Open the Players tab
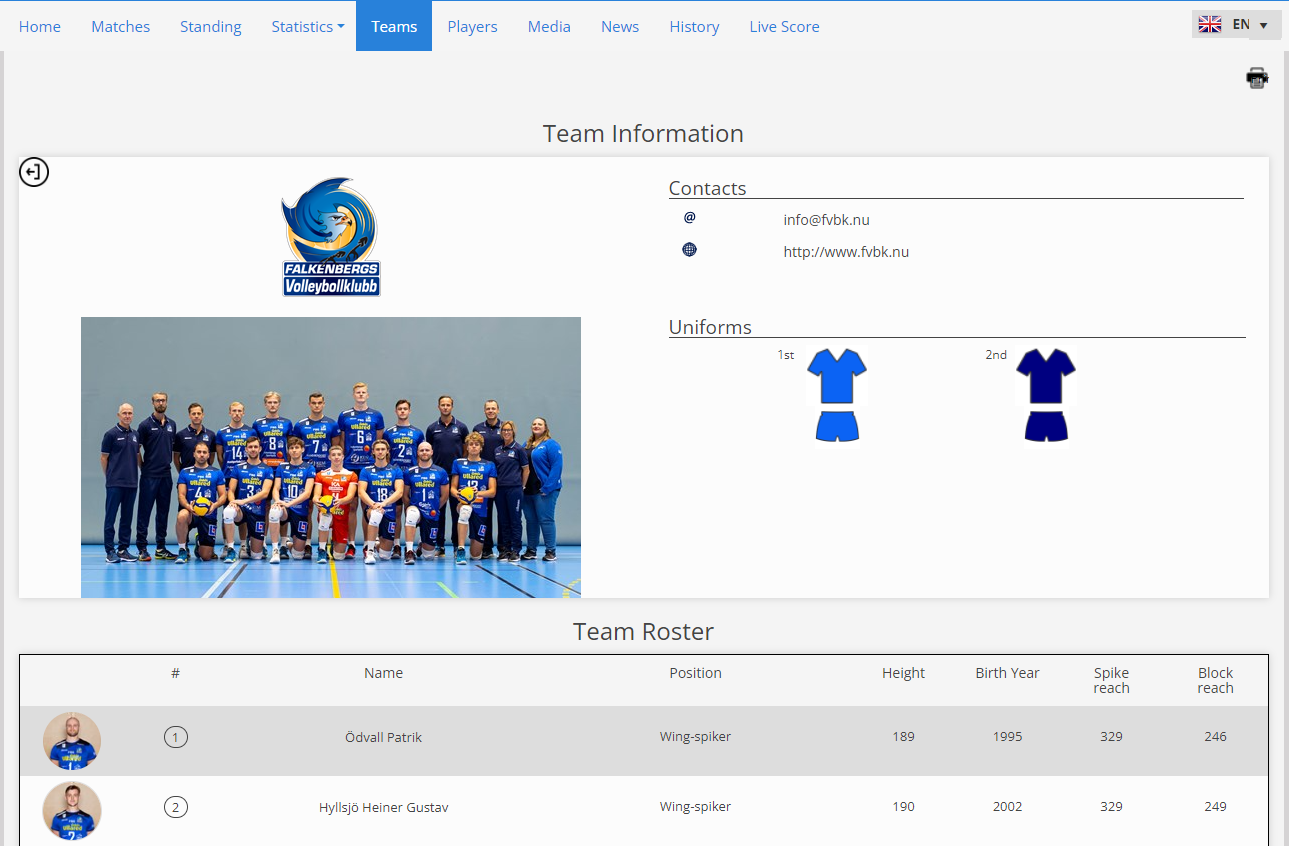The image size is (1289, 846). coord(472,27)
